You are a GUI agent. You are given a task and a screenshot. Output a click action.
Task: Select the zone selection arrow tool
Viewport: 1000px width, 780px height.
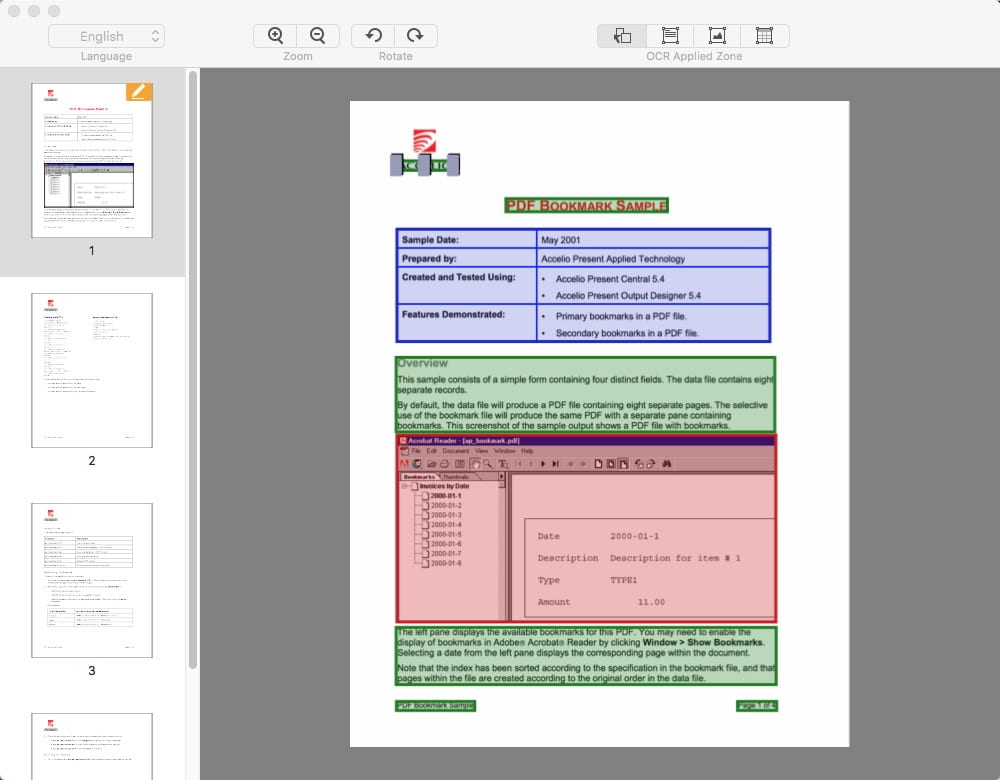click(622, 34)
